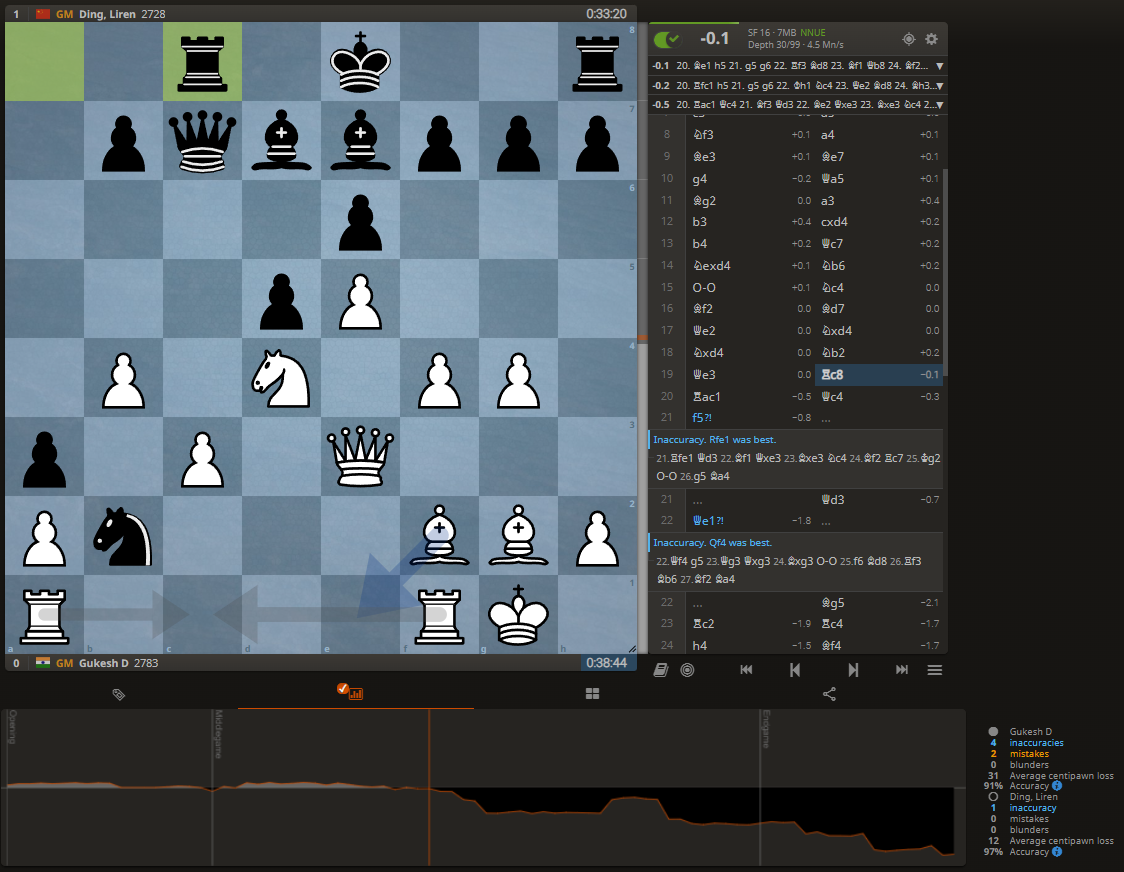Click the show threat target icon
Screen dimensions: 1124x872
point(908,39)
